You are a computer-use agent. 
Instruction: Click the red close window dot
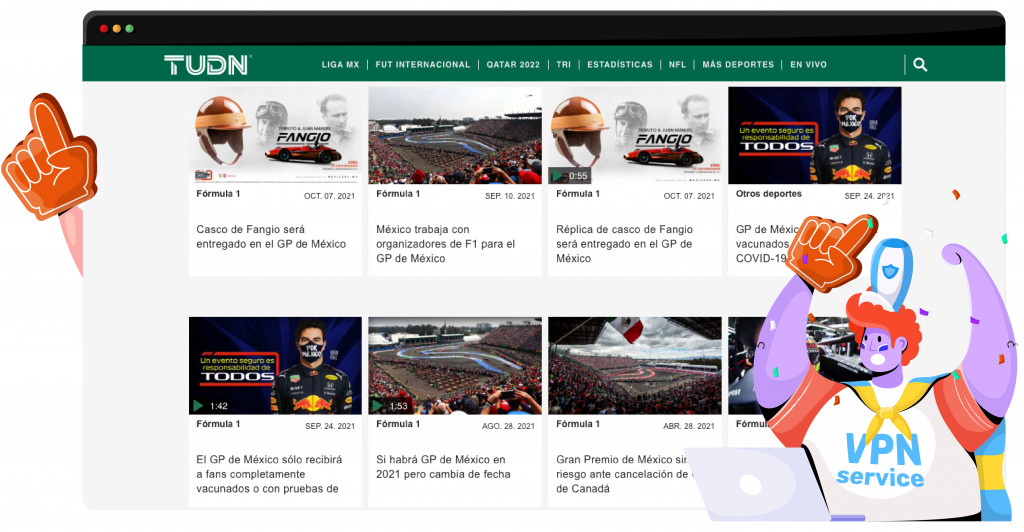(104, 29)
